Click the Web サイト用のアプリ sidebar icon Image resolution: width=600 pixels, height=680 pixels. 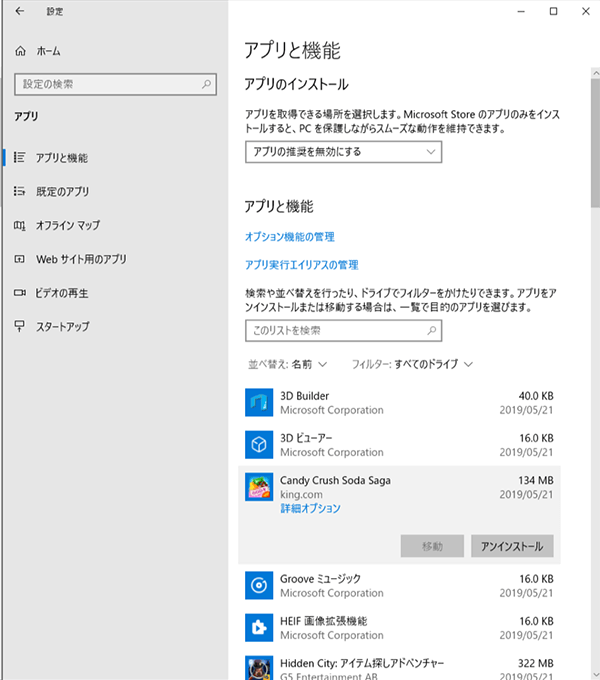(x=19, y=259)
